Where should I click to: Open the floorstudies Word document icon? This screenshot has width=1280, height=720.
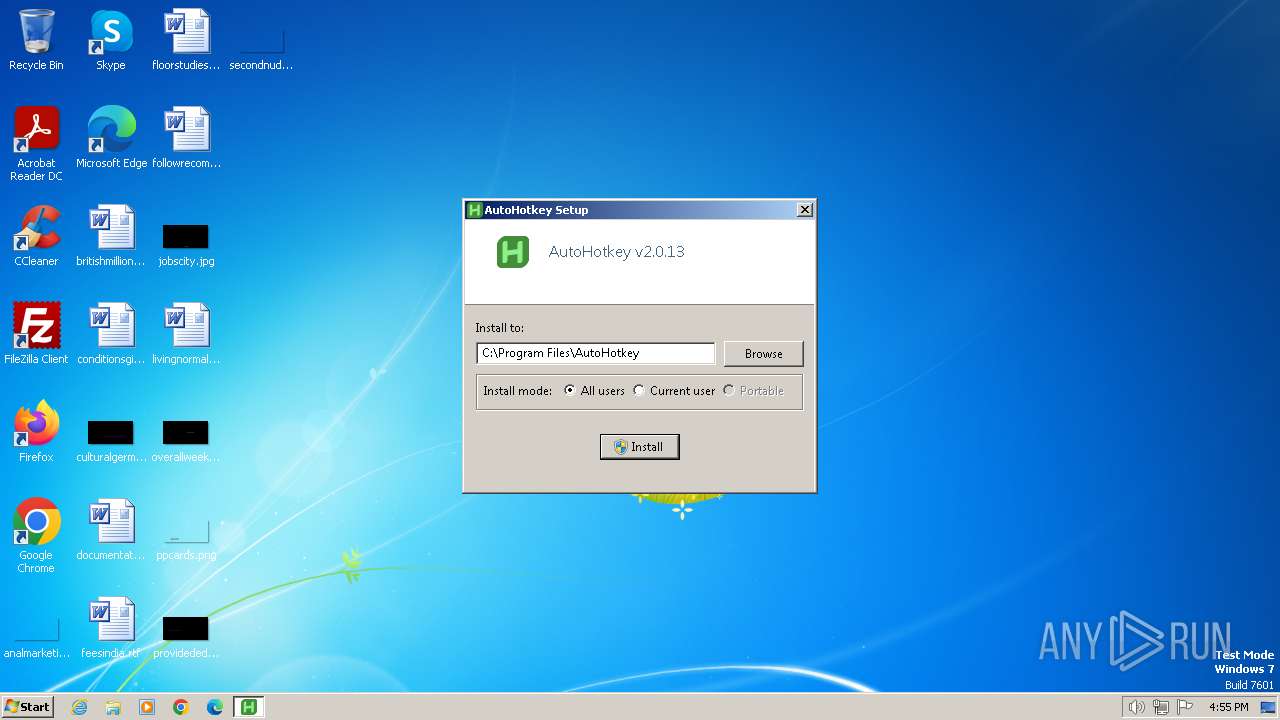(x=186, y=40)
